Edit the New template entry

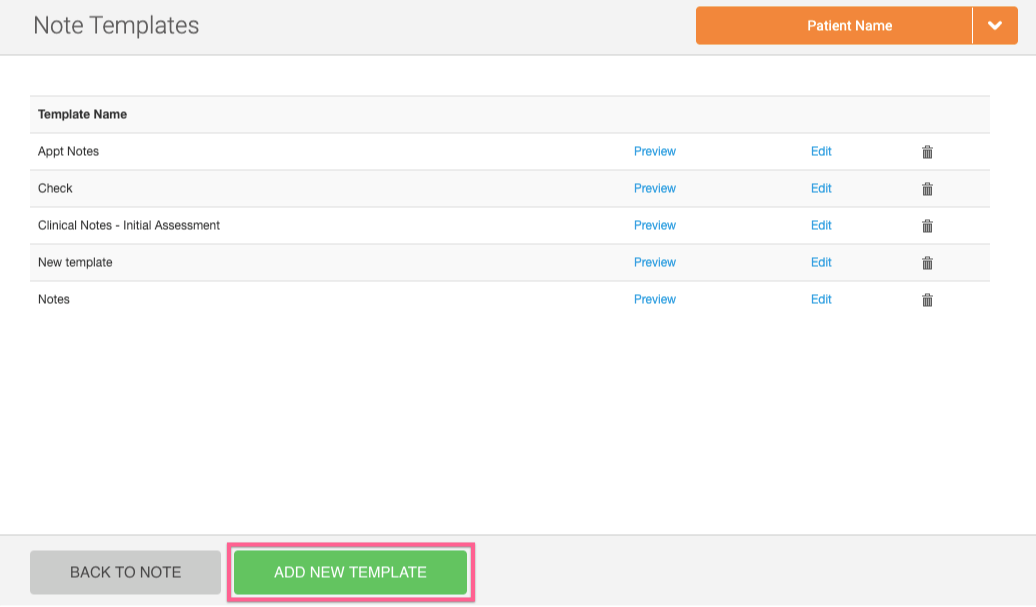tap(821, 262)
